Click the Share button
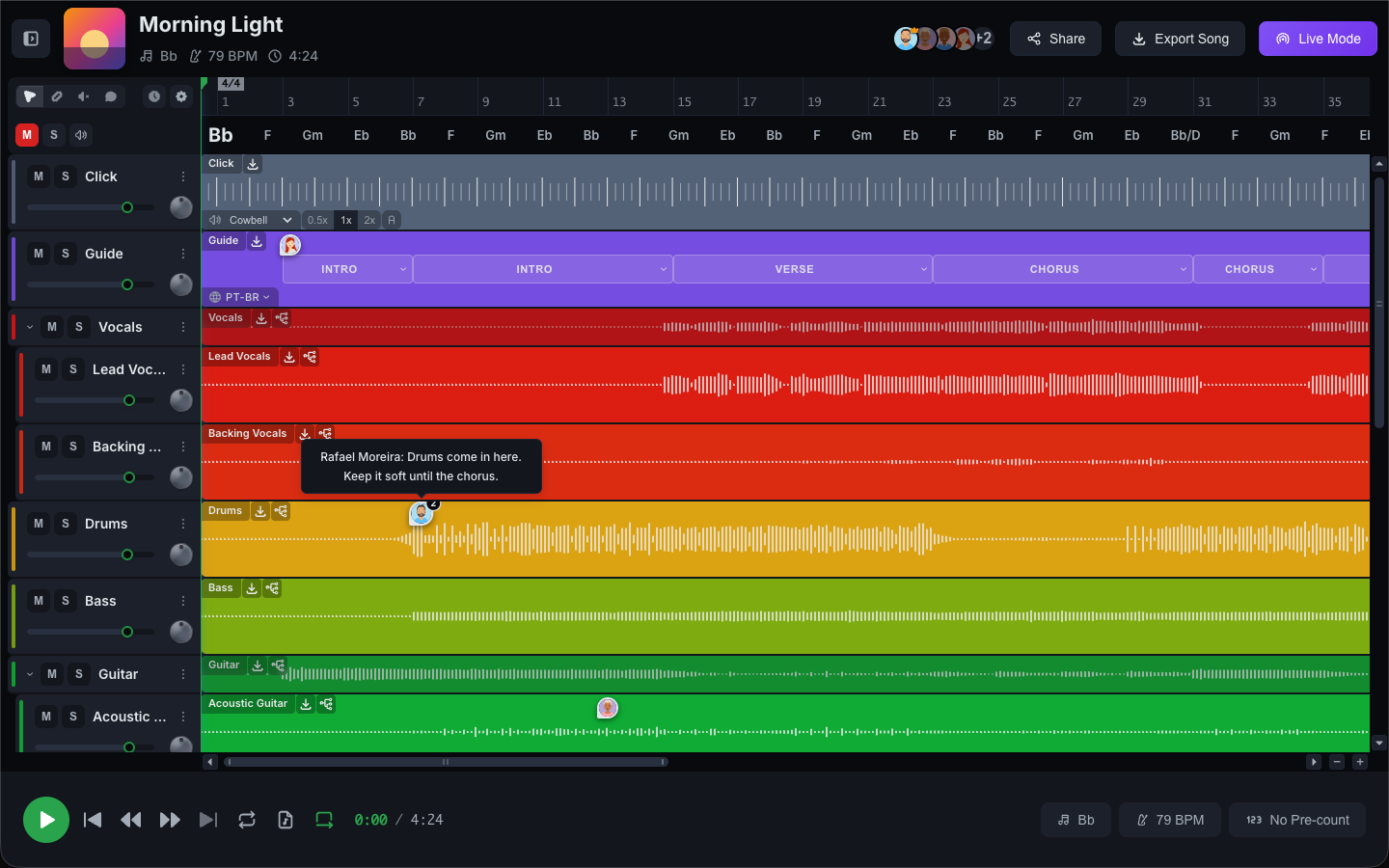This screenshot has width=1389, height=868. [1056, 39]
